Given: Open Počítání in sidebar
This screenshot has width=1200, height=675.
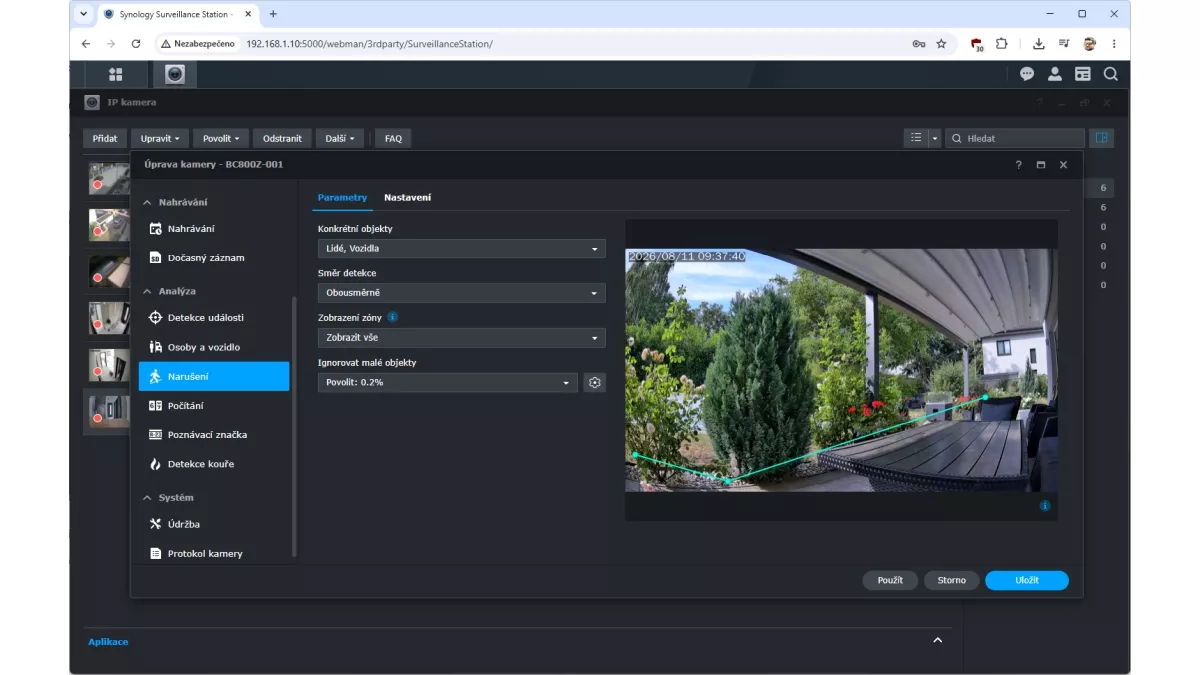Looking at the screenshot, I should 214,405.
